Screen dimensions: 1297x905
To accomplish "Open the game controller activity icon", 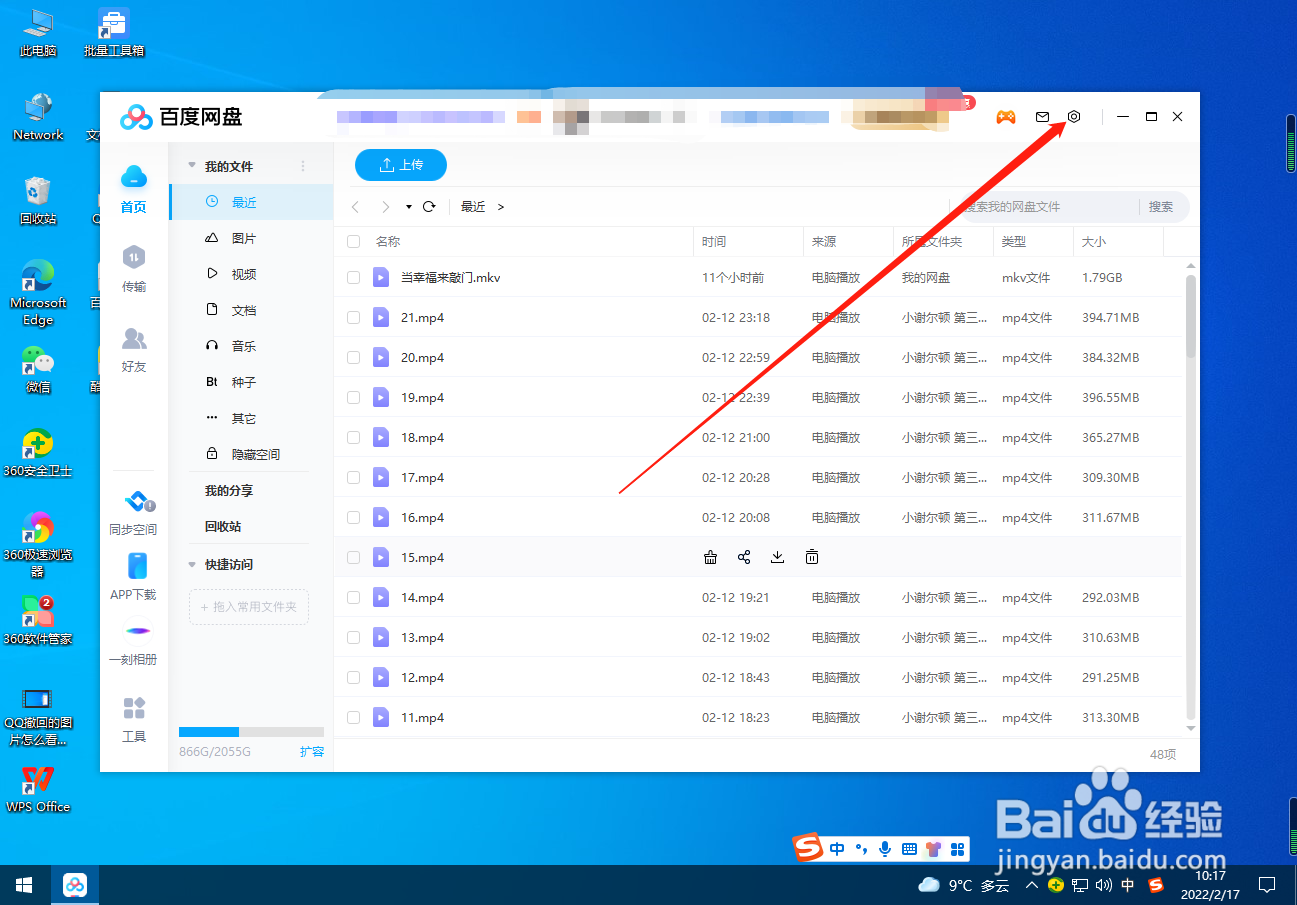I will point(1007,116).
